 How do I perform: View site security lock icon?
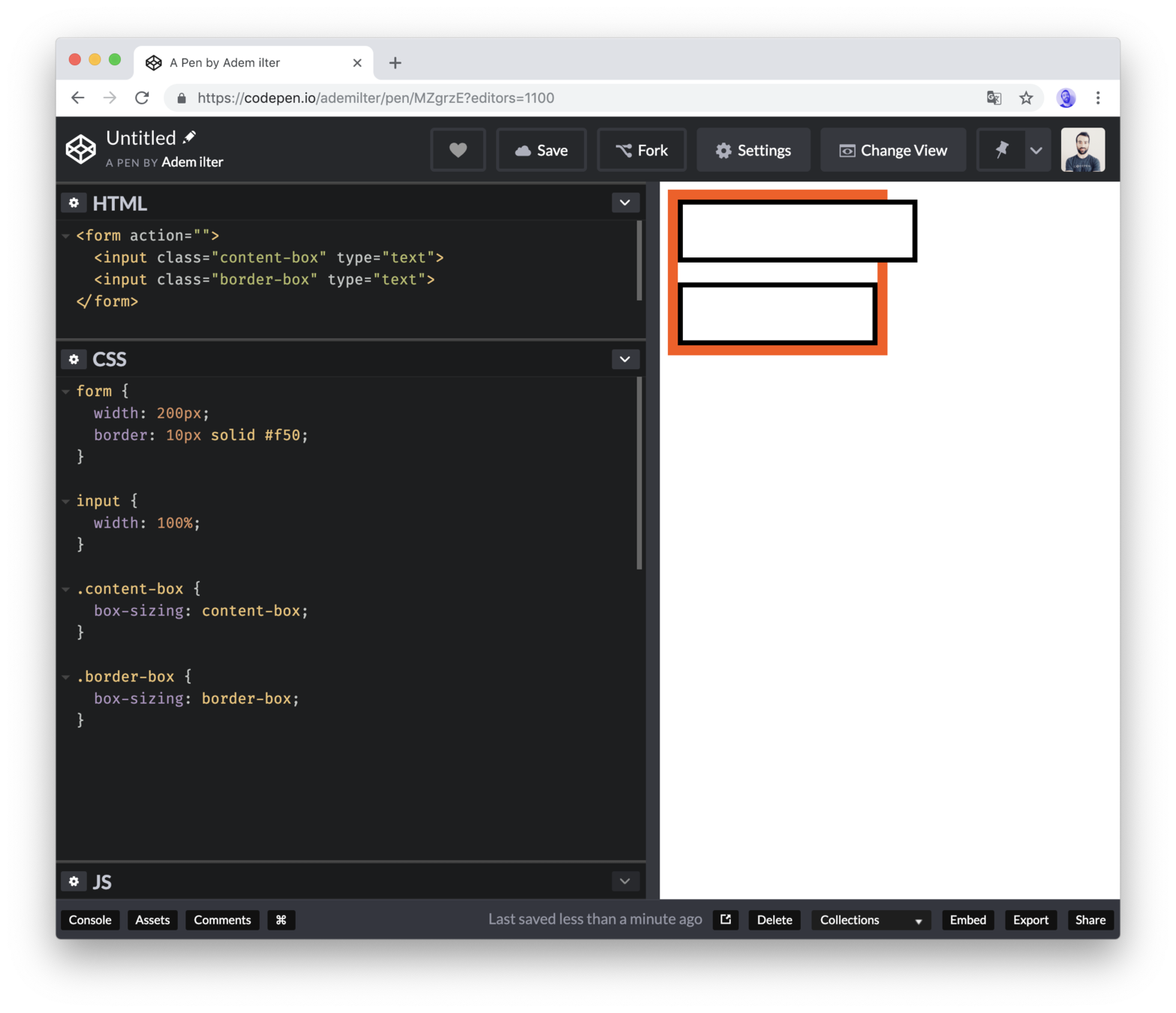tap(181, 98)
